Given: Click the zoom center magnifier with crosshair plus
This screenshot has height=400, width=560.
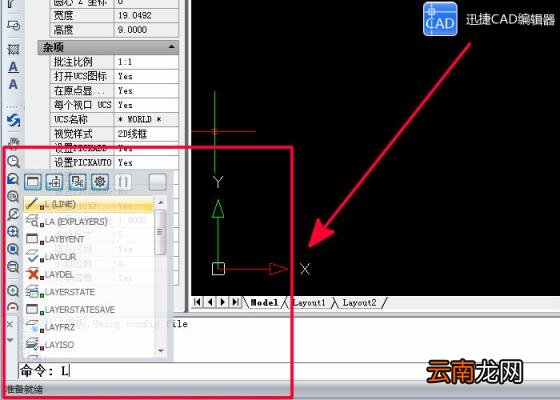Looking at the screenshot, I should coord(13,231).
